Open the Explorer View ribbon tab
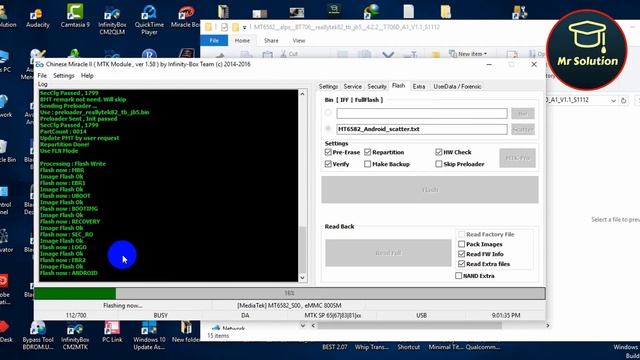 pyautogui.click(x=299, y=40)
